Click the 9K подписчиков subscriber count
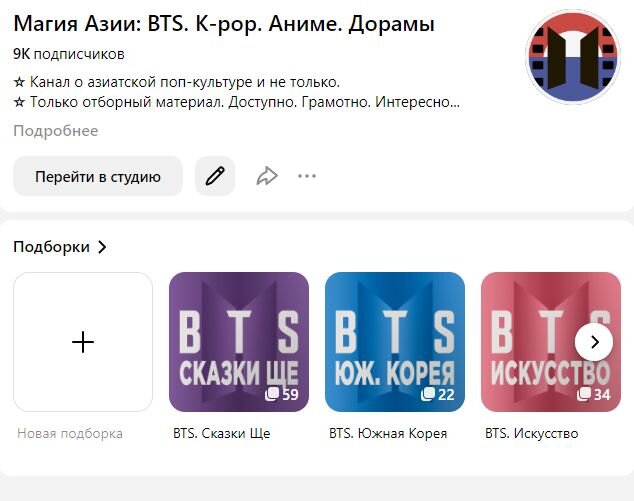The image size is (634, 501). [69, 54]
